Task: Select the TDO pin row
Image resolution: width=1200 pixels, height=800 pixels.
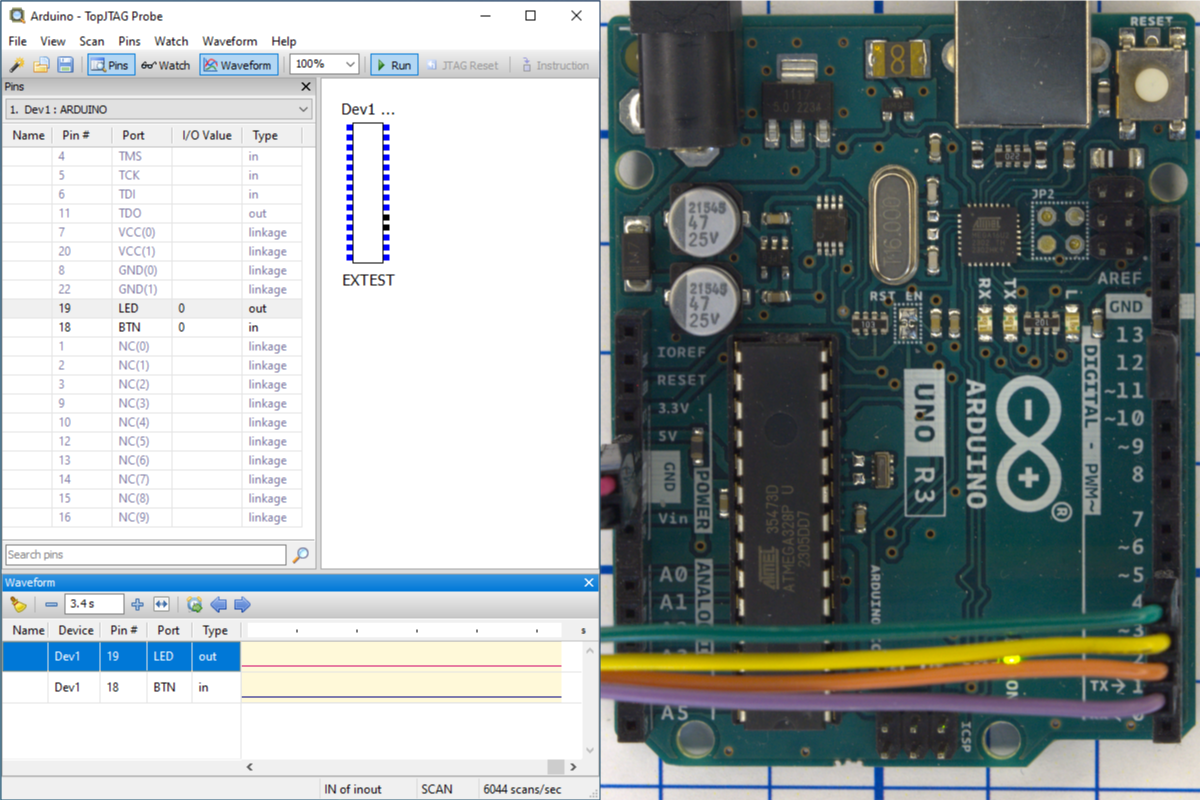Action: [152, 214]
